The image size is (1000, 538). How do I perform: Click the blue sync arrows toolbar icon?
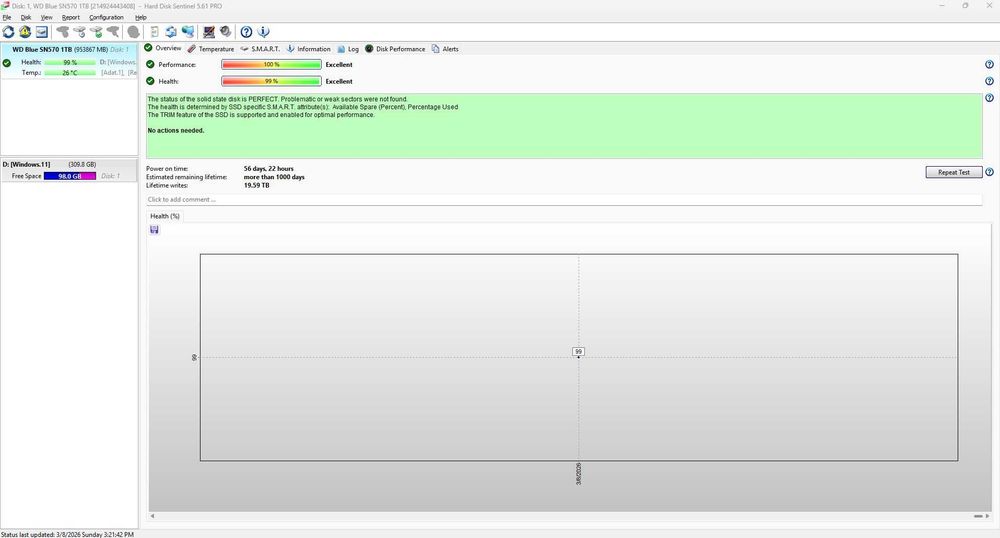171,32
